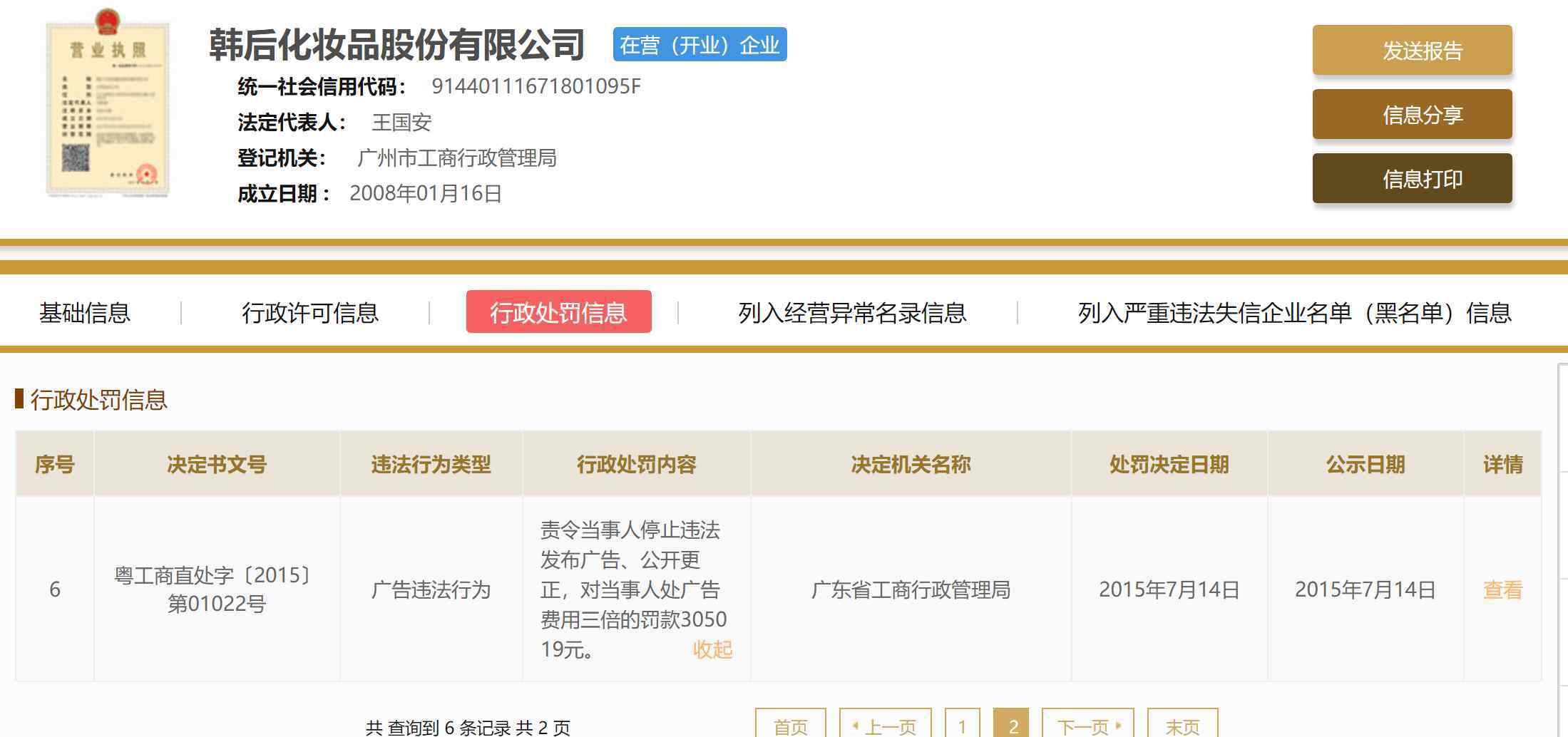Click the 信息分享 button
Viewport: 1568px width, 737px height.
click(x=1412, y=114)
